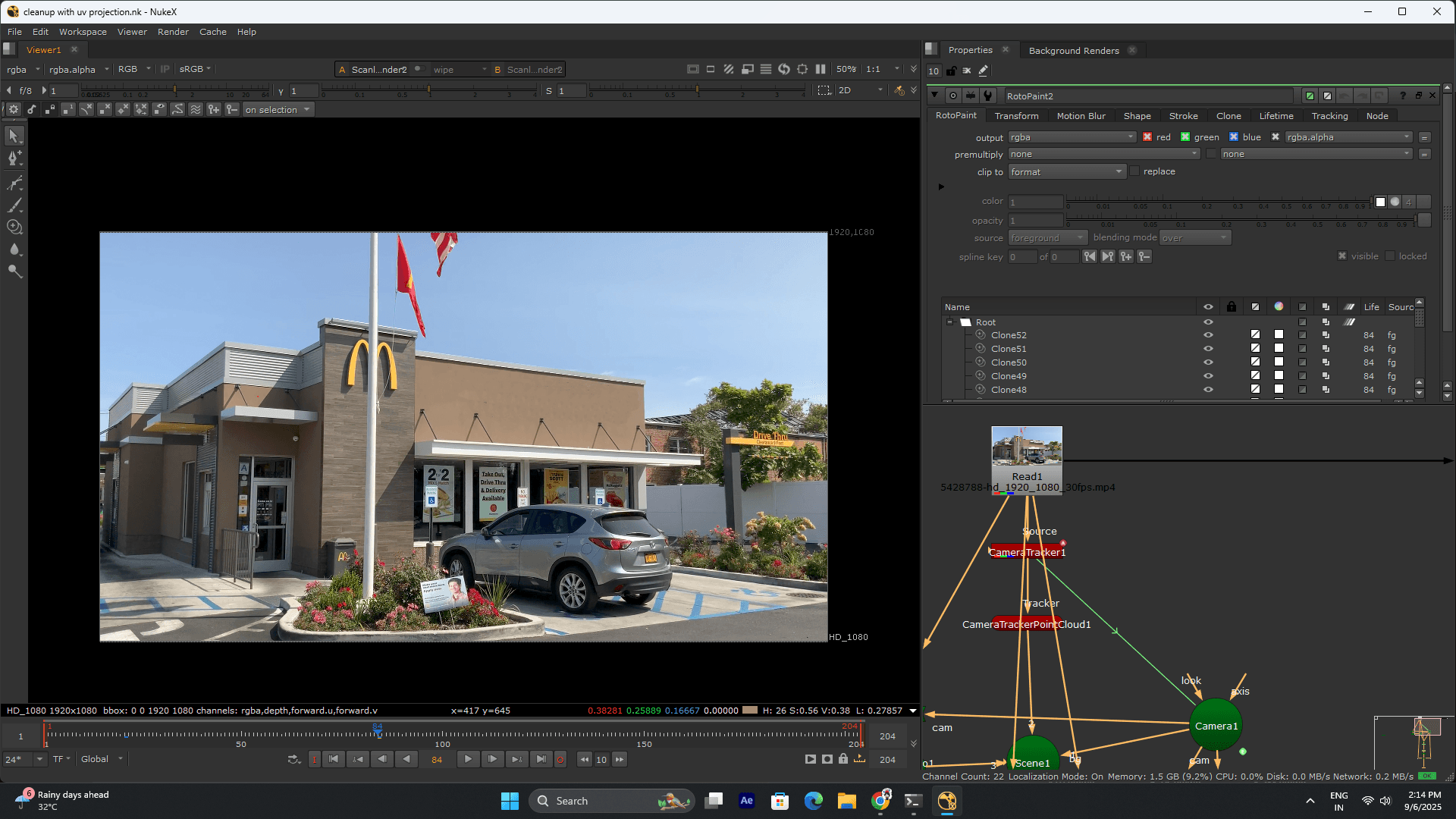Viewport: 1456px width, 819px height.
Task: Switch to the Clone tab
Action: [1228, 116]
